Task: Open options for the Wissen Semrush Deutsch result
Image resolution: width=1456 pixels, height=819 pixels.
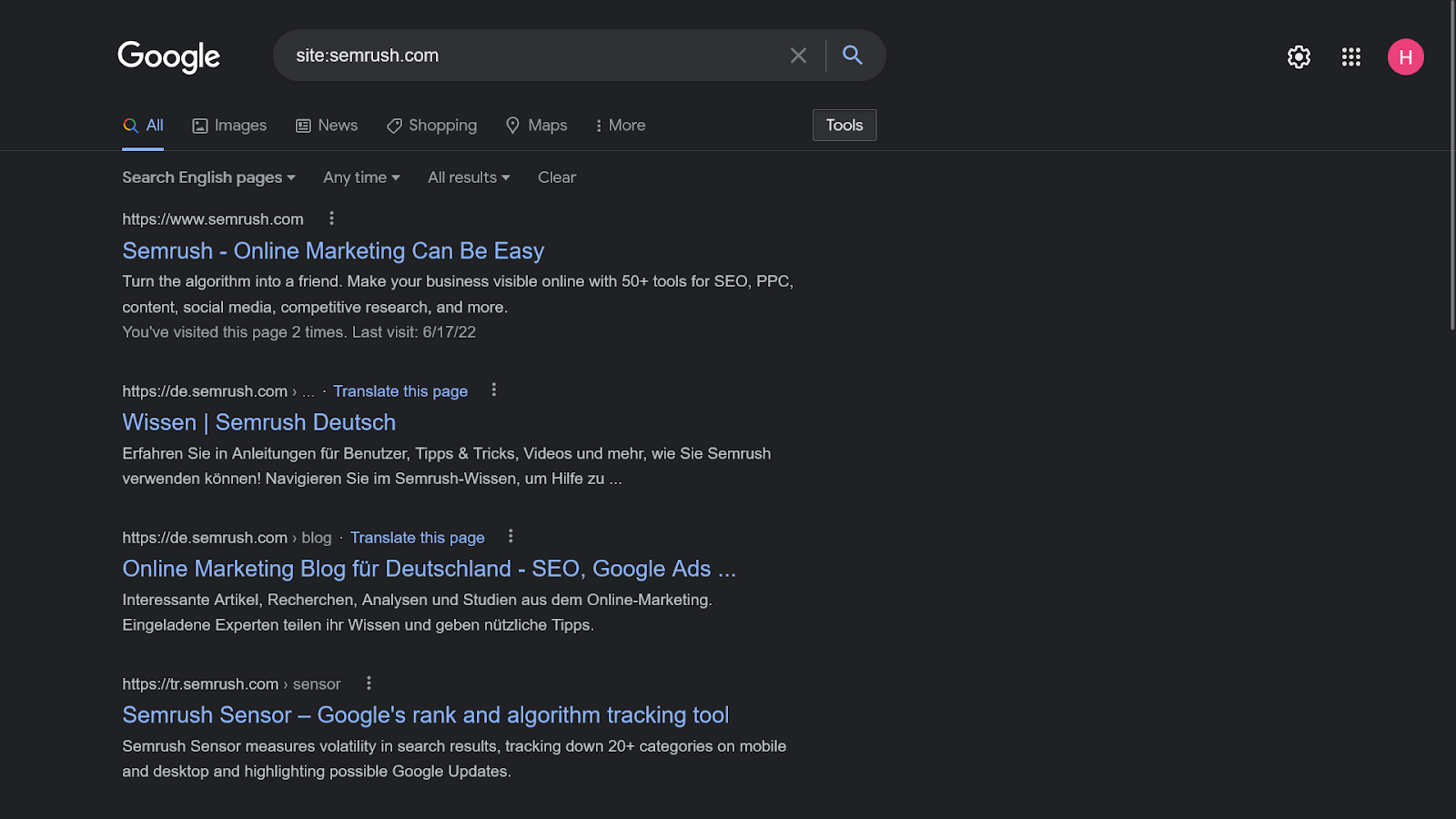Action: (494, 389)
